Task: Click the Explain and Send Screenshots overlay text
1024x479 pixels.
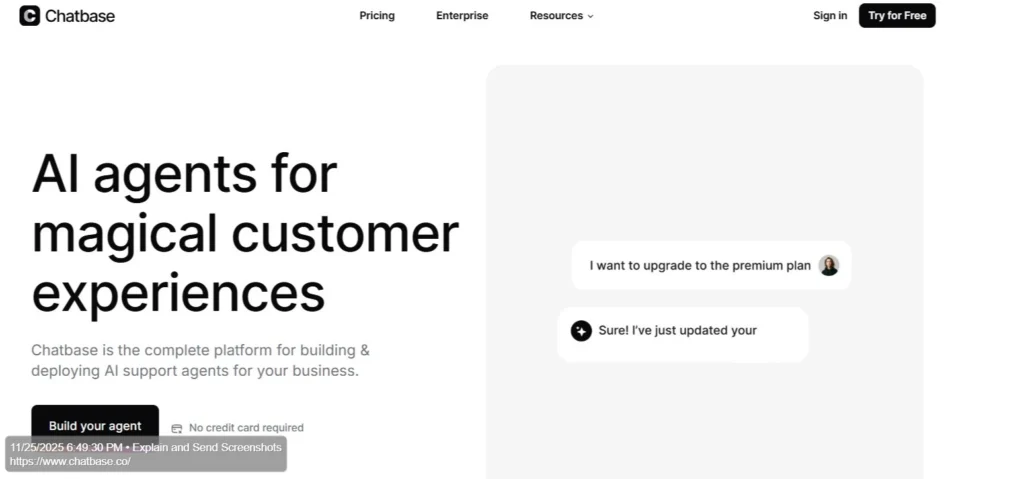Action: pos(207,447)
